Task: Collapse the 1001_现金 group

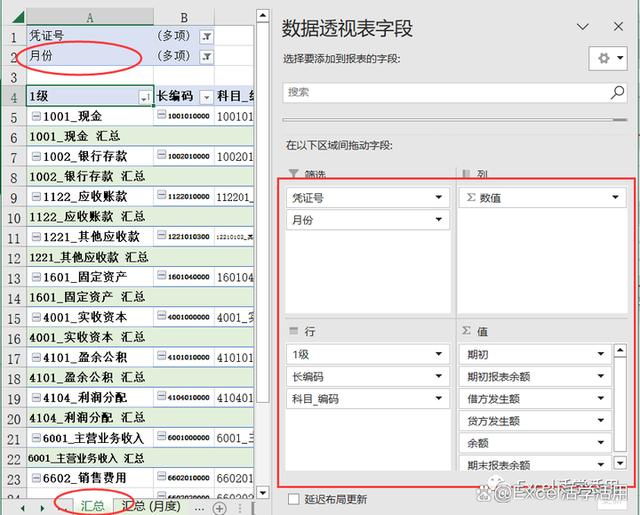Action: coord(36,117)
